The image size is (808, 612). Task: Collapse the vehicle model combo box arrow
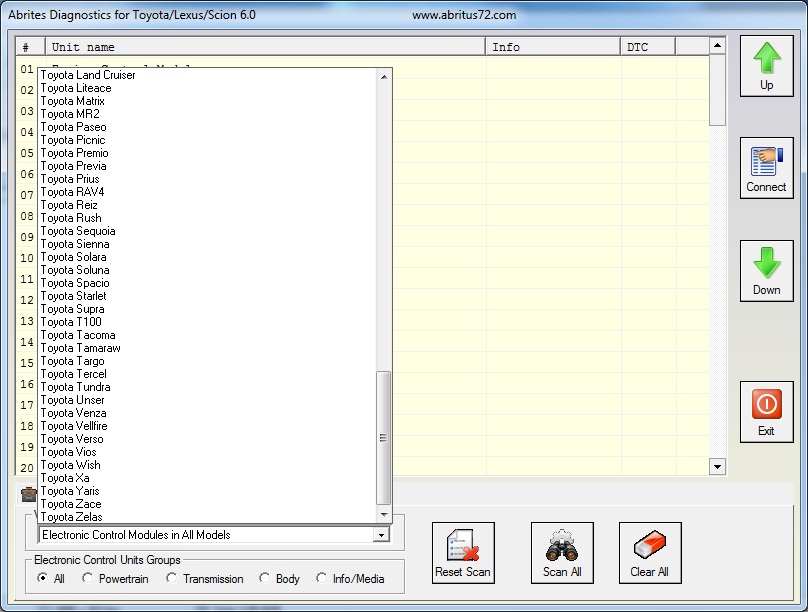click(381, 535)
